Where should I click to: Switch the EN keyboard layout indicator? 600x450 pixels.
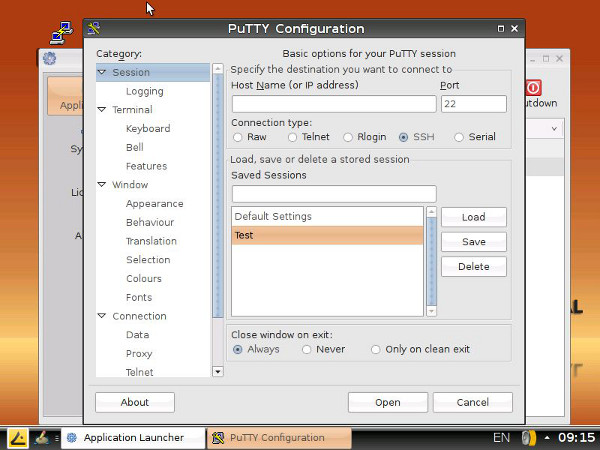pyautogui.click(x=501, y=437)
